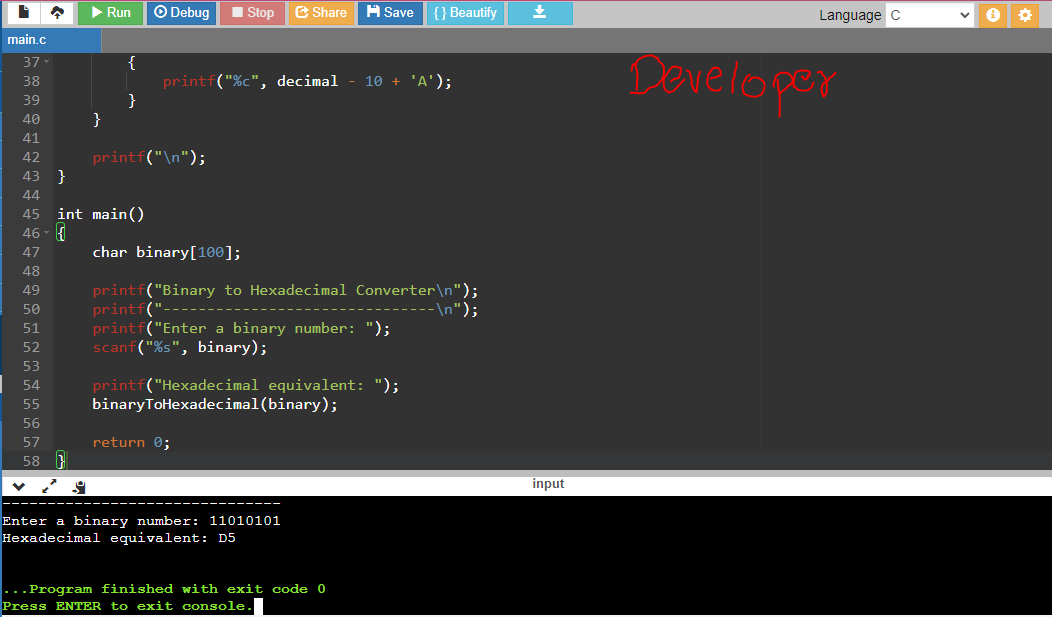
Task: Run the program
Action: pyautogui.click(x=110, y=13)
